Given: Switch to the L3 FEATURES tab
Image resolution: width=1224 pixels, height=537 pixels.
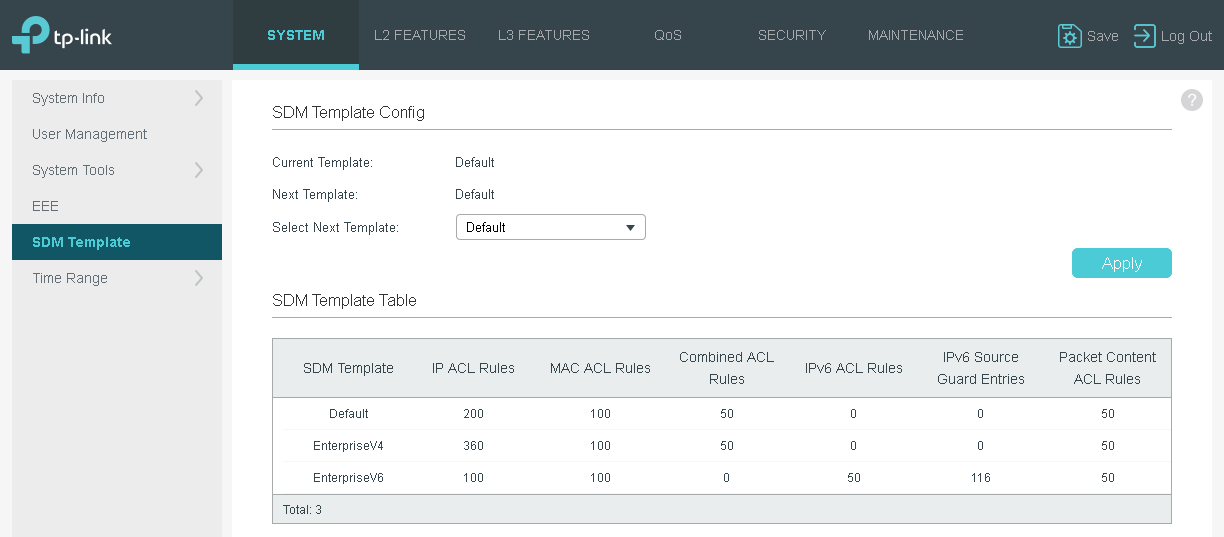Looking at the screenshot, I should tap(544, 35).
